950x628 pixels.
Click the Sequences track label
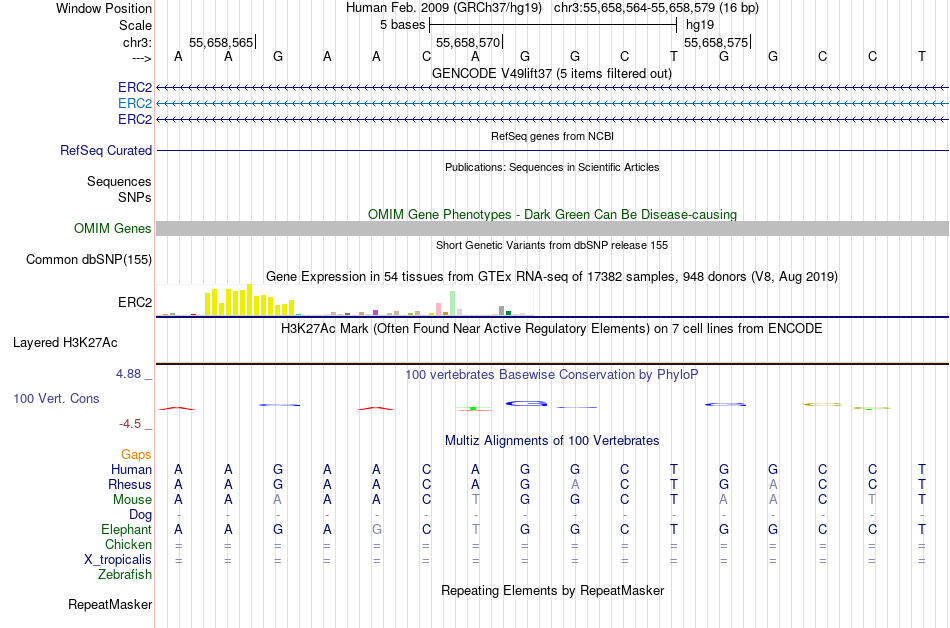click(x=119, y=182)
